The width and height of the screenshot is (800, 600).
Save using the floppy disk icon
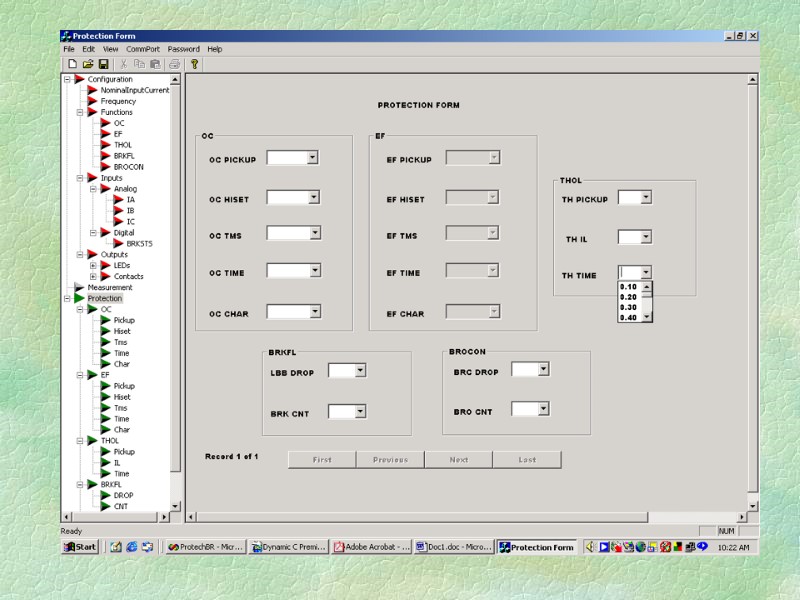tap(103, 64)
